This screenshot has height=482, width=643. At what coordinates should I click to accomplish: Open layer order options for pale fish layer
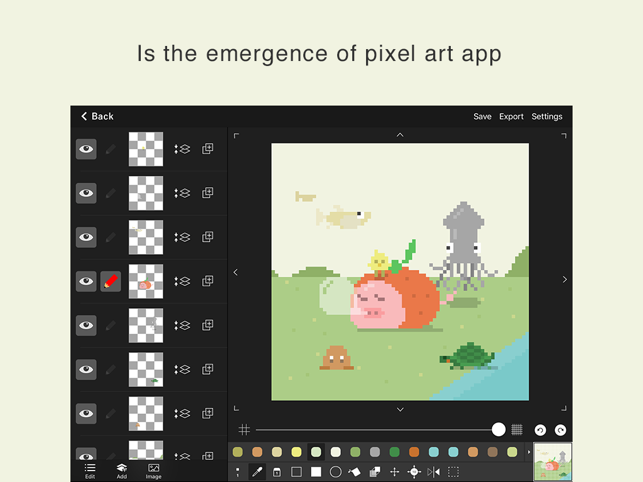(x=182, y=237)
